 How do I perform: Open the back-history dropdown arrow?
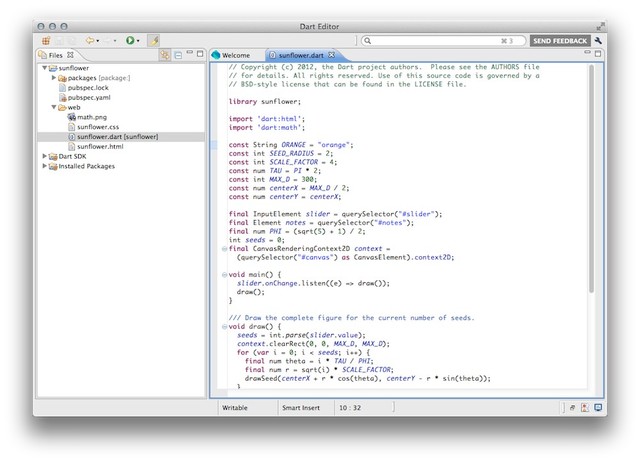[98, 41]
